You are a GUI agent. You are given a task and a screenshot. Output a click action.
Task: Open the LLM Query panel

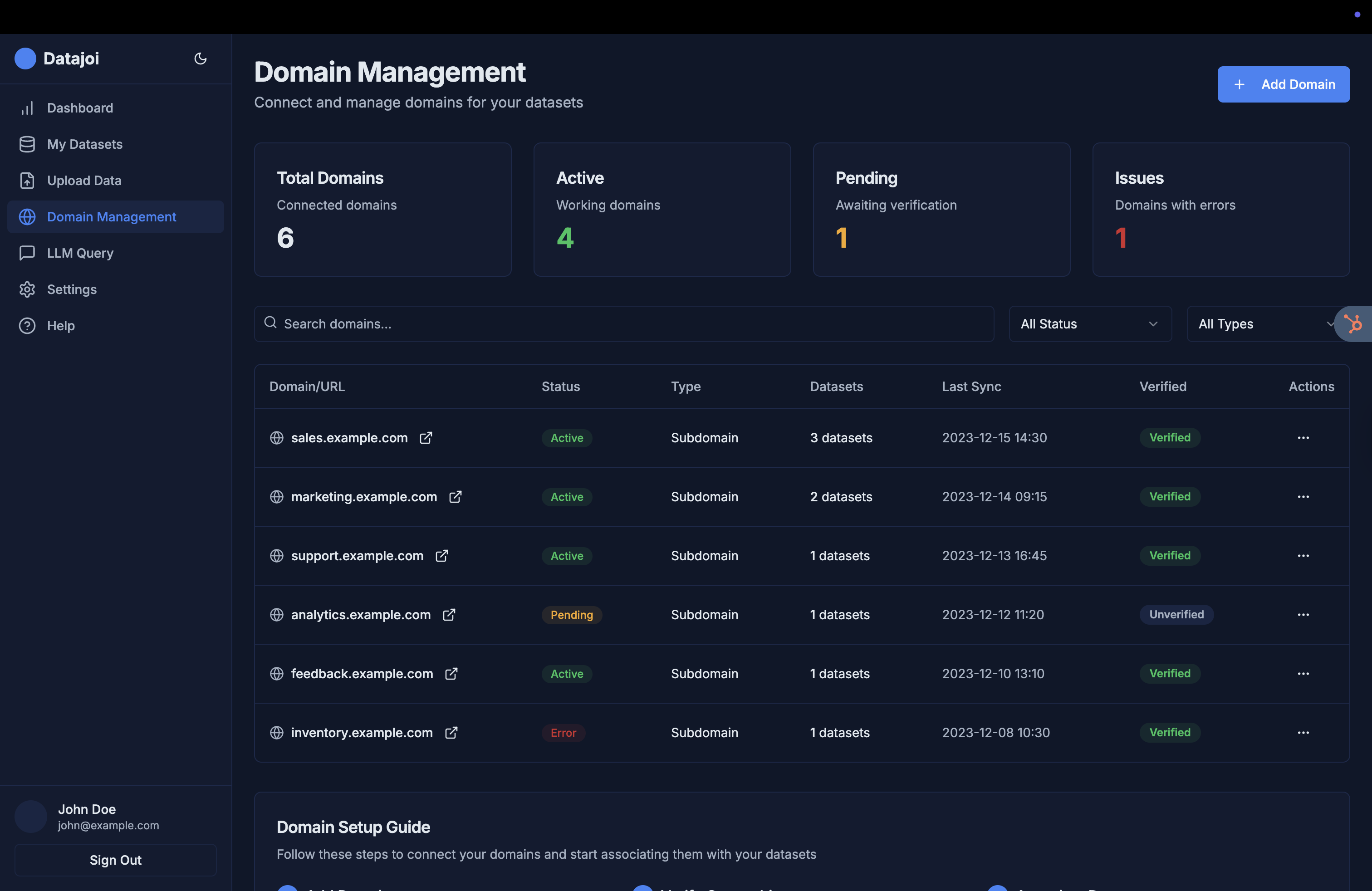click(x=79, y=252)
